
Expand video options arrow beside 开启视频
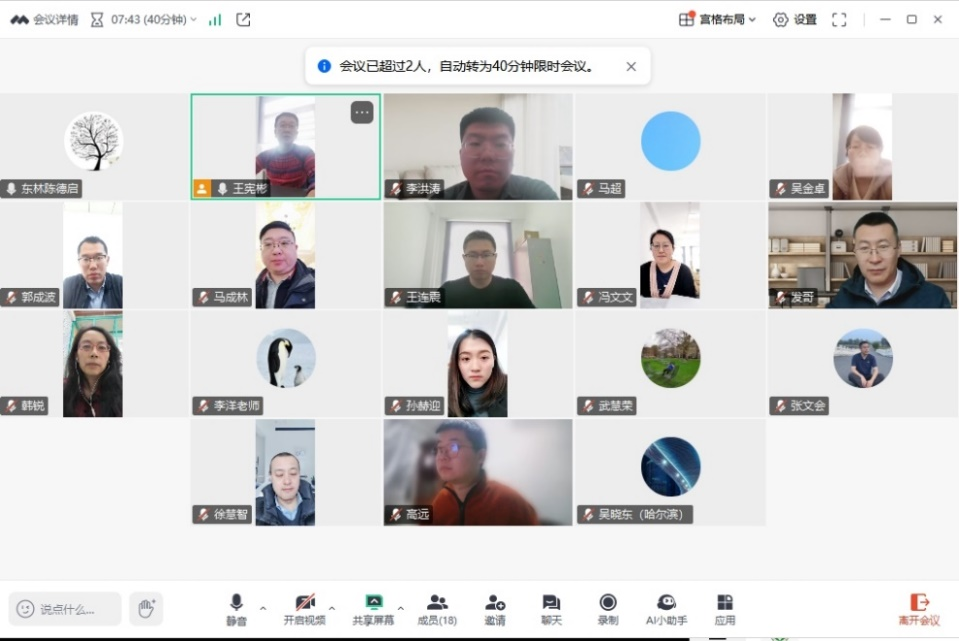point(332,608)
